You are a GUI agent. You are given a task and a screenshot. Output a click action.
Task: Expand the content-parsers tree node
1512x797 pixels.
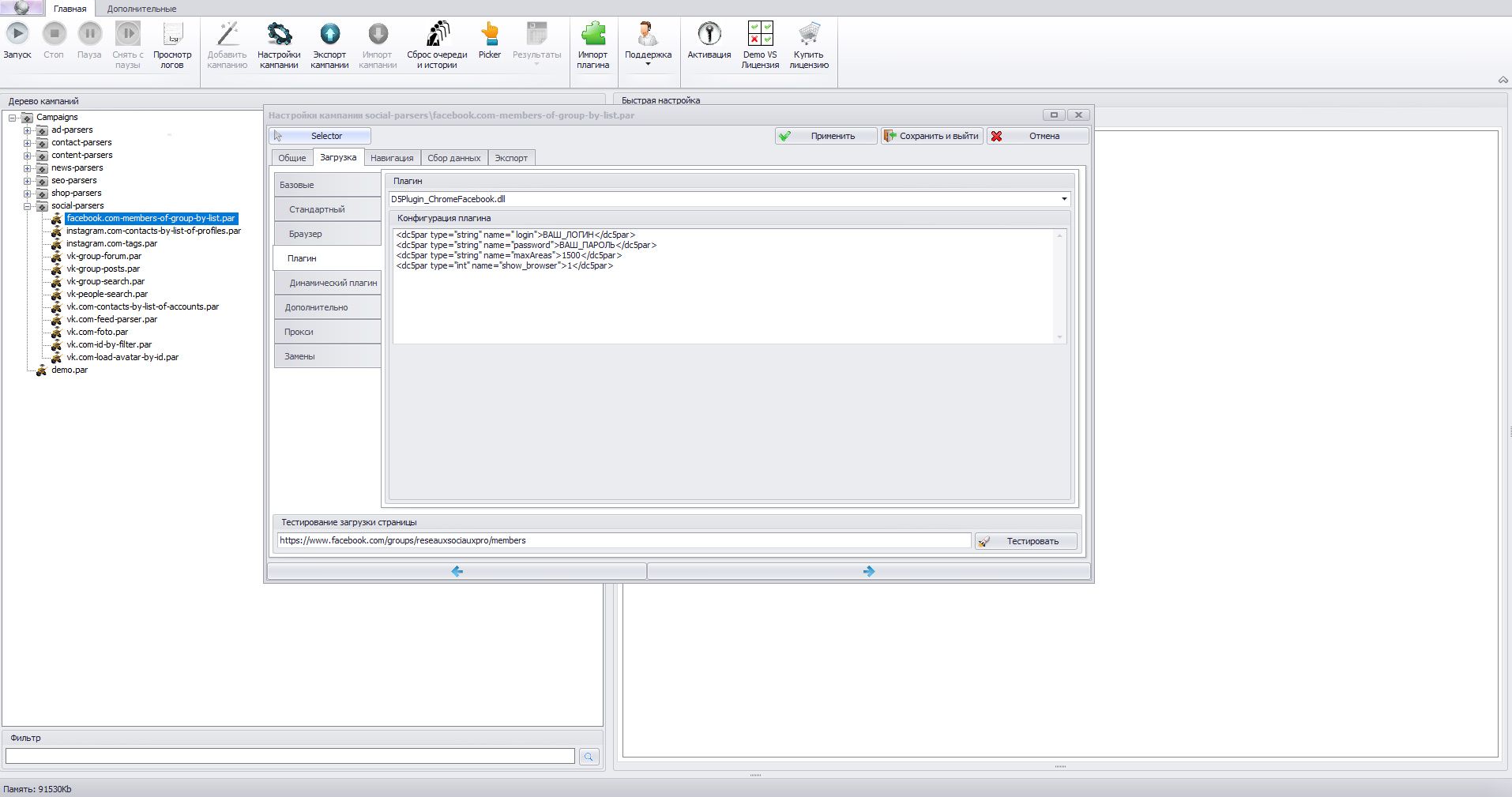tap(28, 156)
